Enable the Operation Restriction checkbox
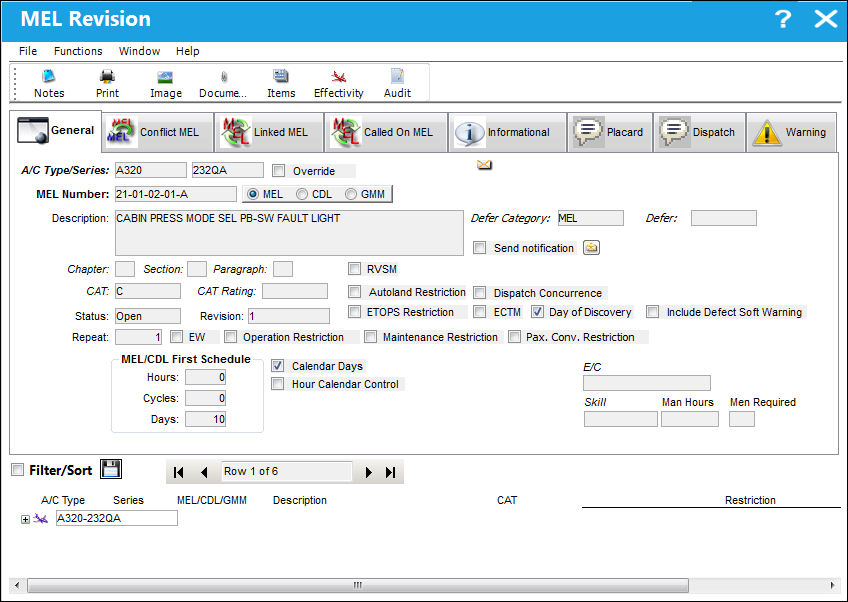This screenshot has width=848, height=602. 230,337
